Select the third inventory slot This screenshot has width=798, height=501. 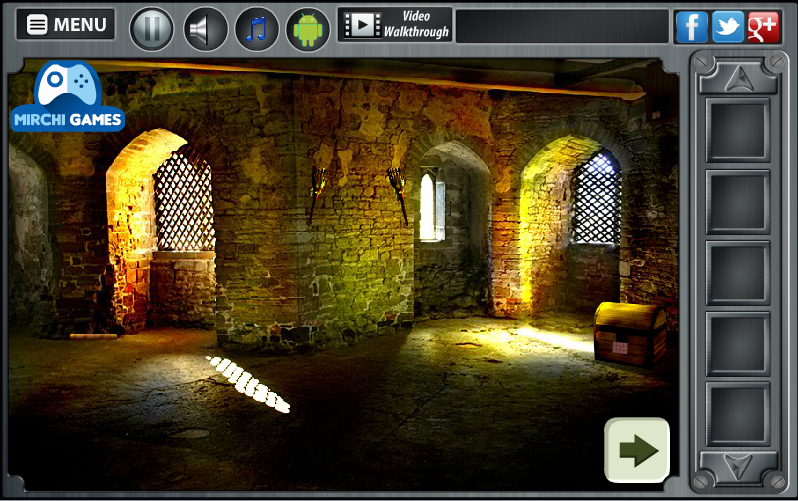737,273
